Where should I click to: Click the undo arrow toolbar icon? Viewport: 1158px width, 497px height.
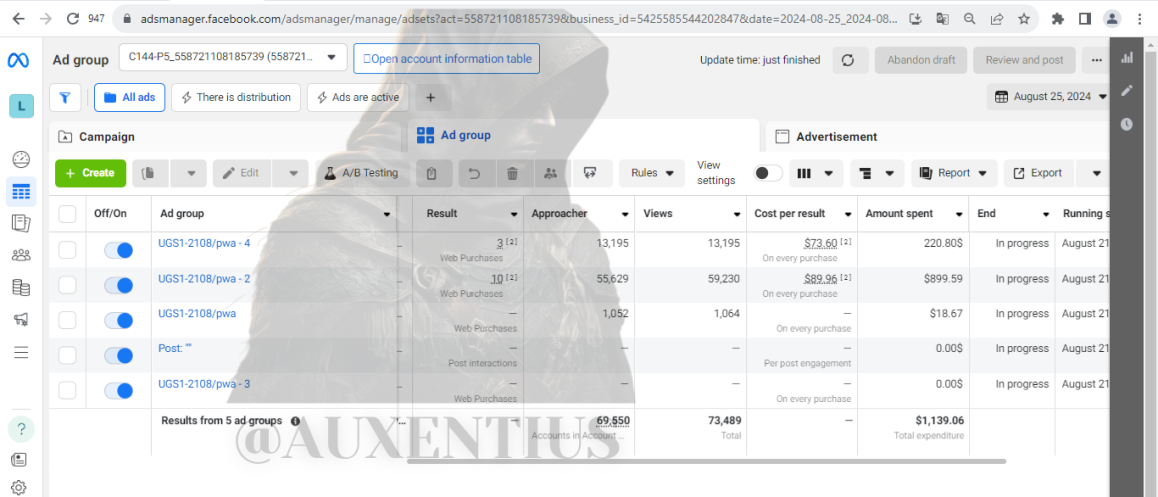(473, 173)
